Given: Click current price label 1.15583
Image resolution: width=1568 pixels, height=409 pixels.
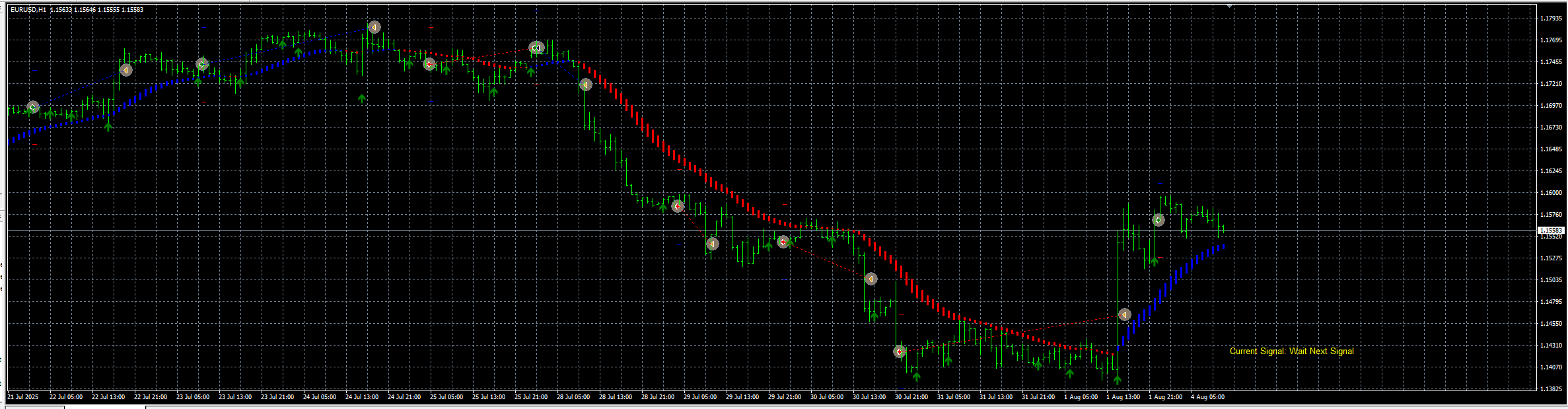Looking at the screenshot, I should [x=1551, y=231].
